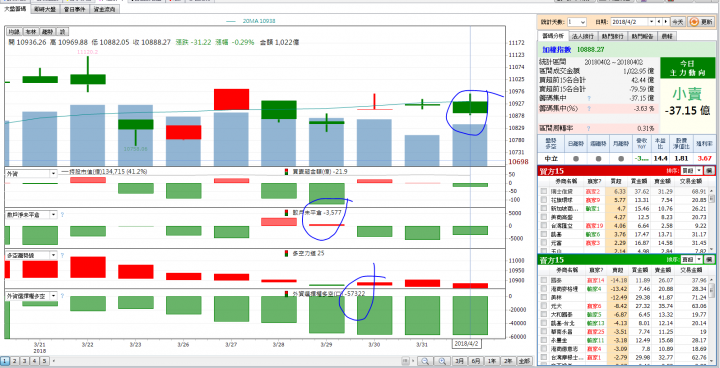Set chart range to 3月
Screen dimensions: 720x368
459,361
